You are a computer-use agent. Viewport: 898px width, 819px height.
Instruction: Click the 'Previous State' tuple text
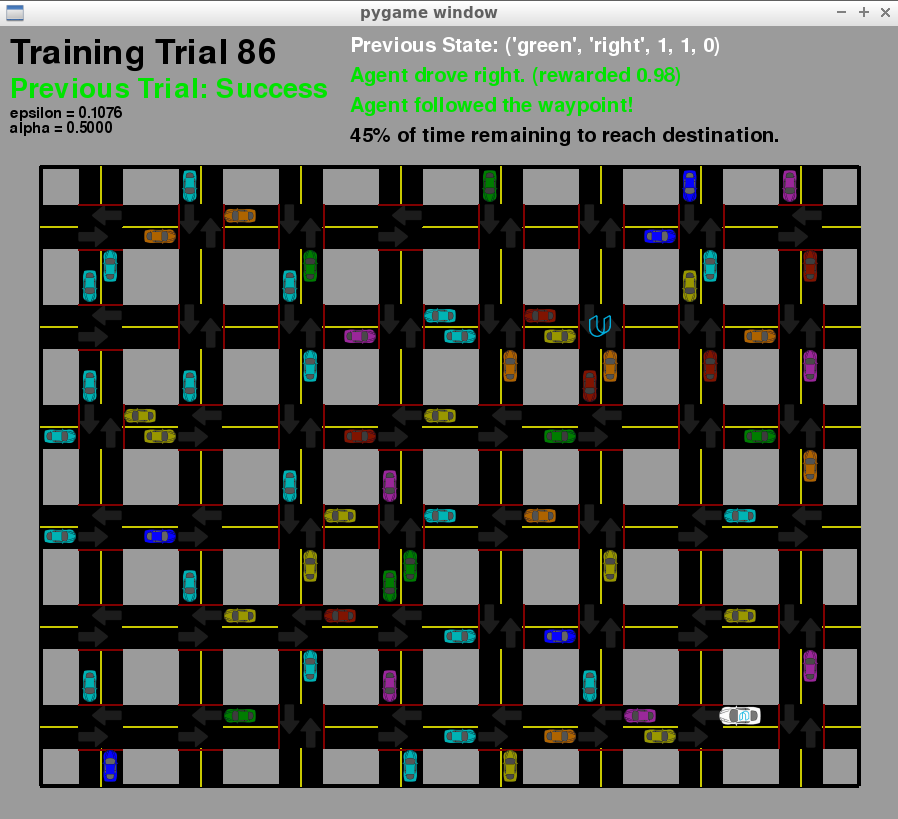coord(535,46)
